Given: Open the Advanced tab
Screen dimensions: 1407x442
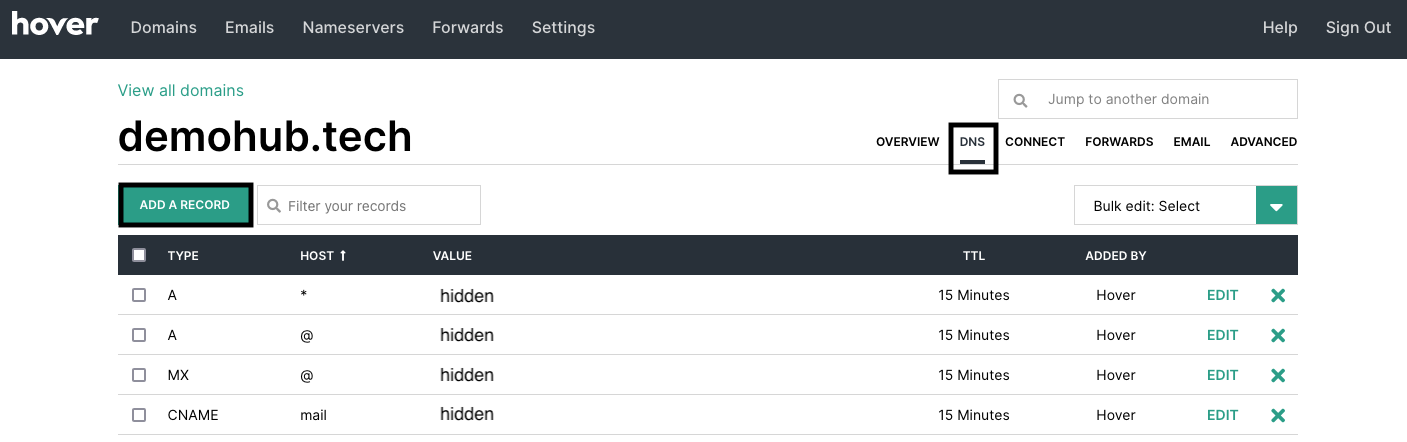Looking at the screenshot, I should point(1263,142).
